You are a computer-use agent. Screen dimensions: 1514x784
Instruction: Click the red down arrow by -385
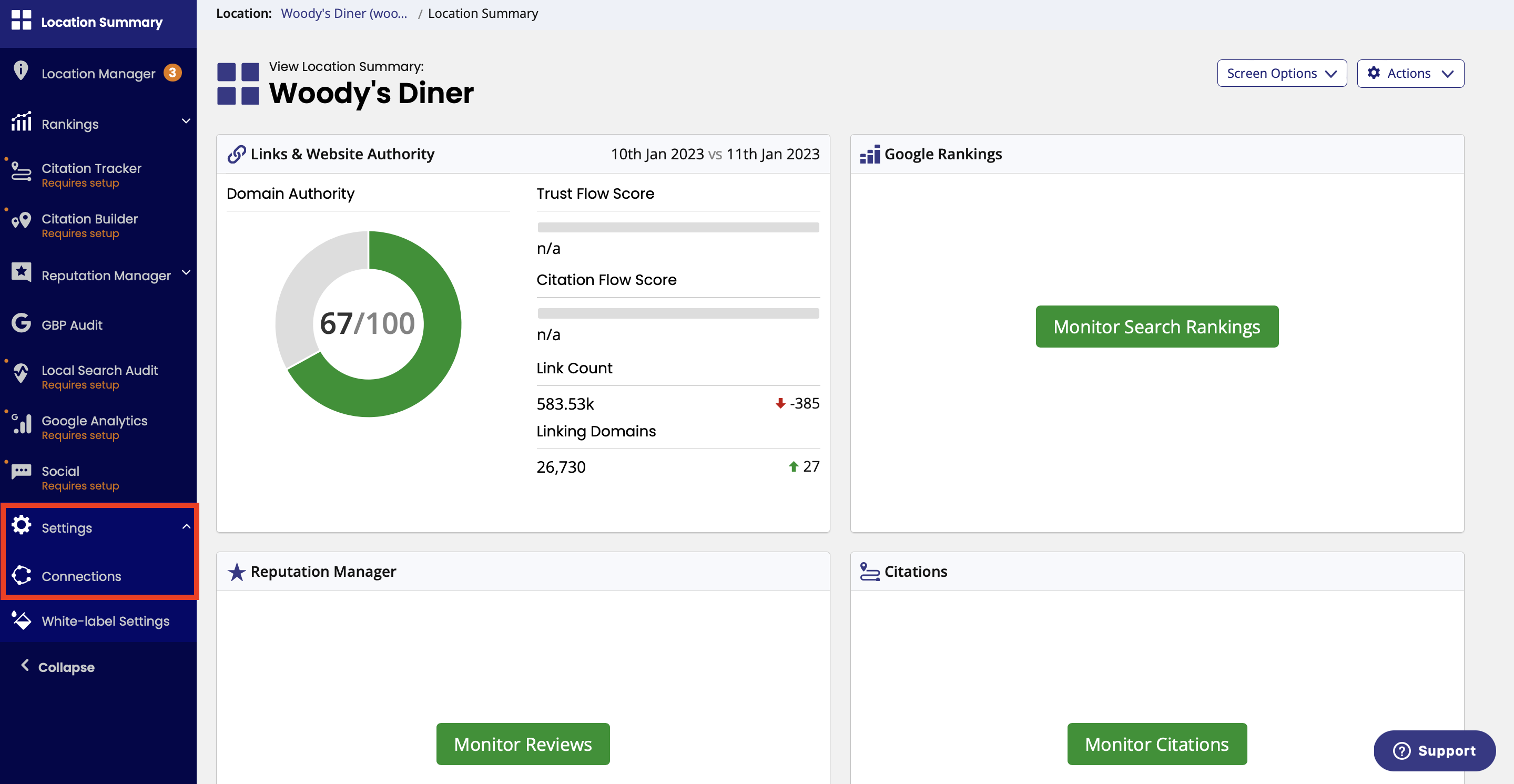[x=780, y=403]
